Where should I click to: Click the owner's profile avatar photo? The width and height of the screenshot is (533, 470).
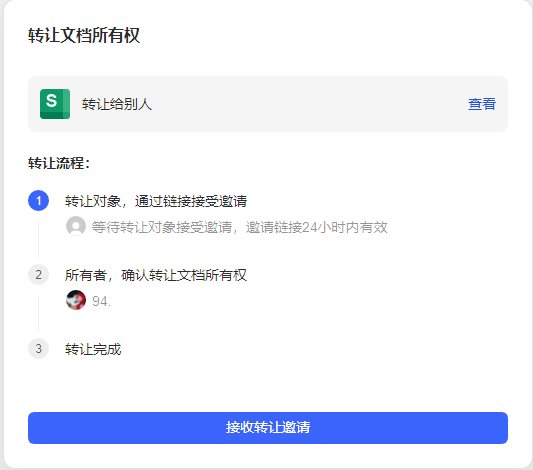[x=76, y=300]
